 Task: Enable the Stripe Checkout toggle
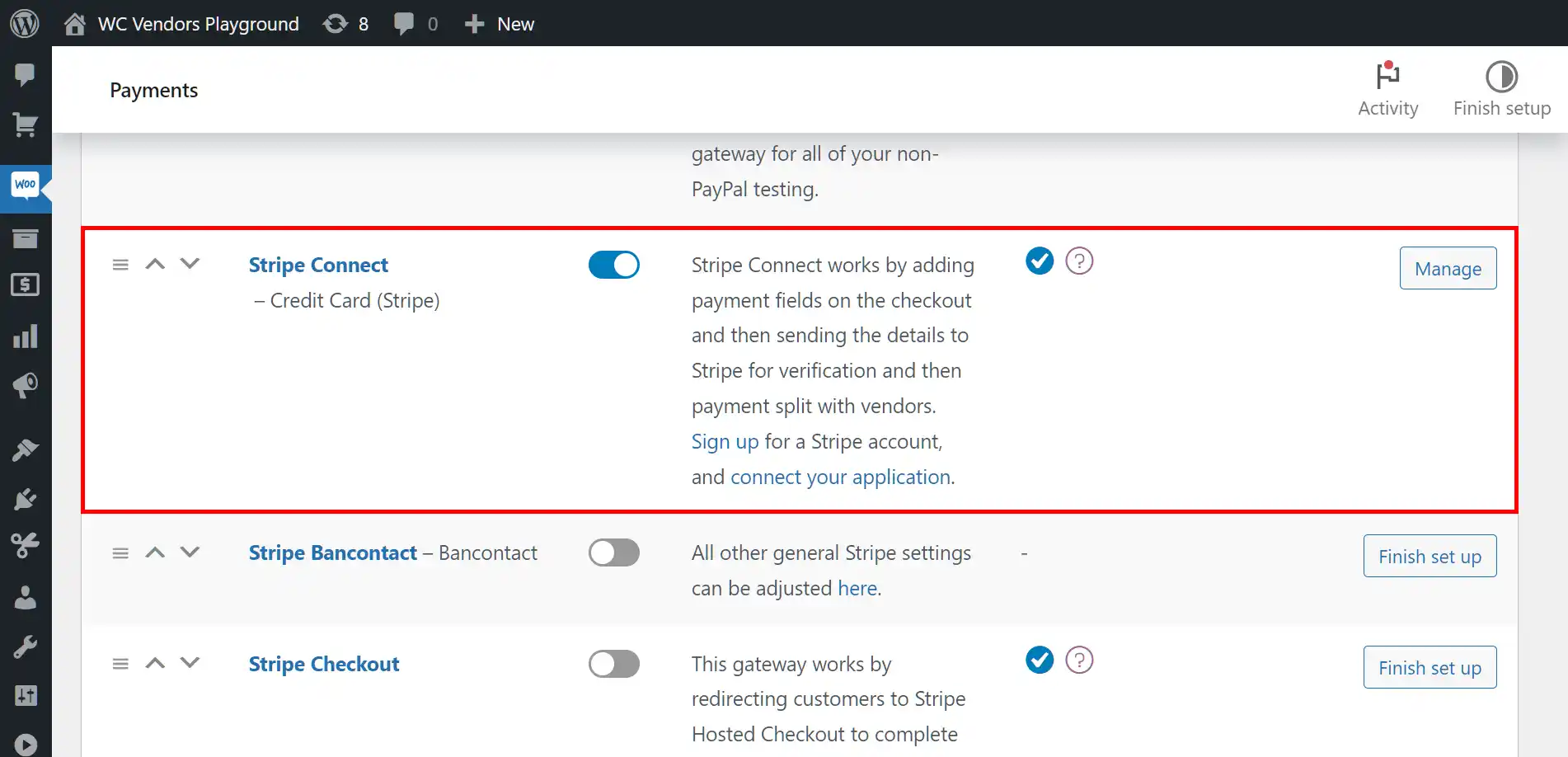click(614, 664)
